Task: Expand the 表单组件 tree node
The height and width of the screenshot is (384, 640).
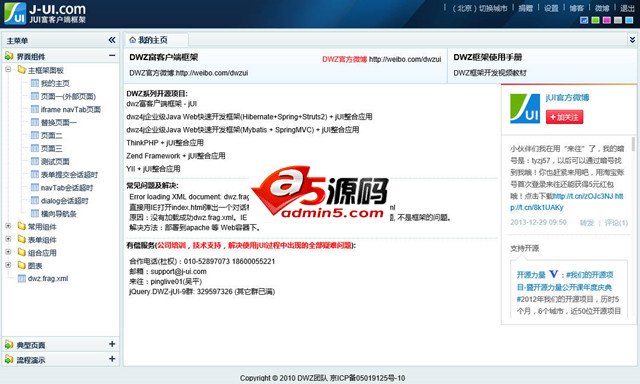Action: tap(8, 239)
